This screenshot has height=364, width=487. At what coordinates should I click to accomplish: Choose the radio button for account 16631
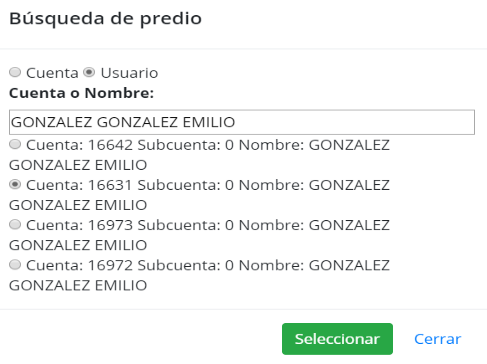tap(15, 184)
